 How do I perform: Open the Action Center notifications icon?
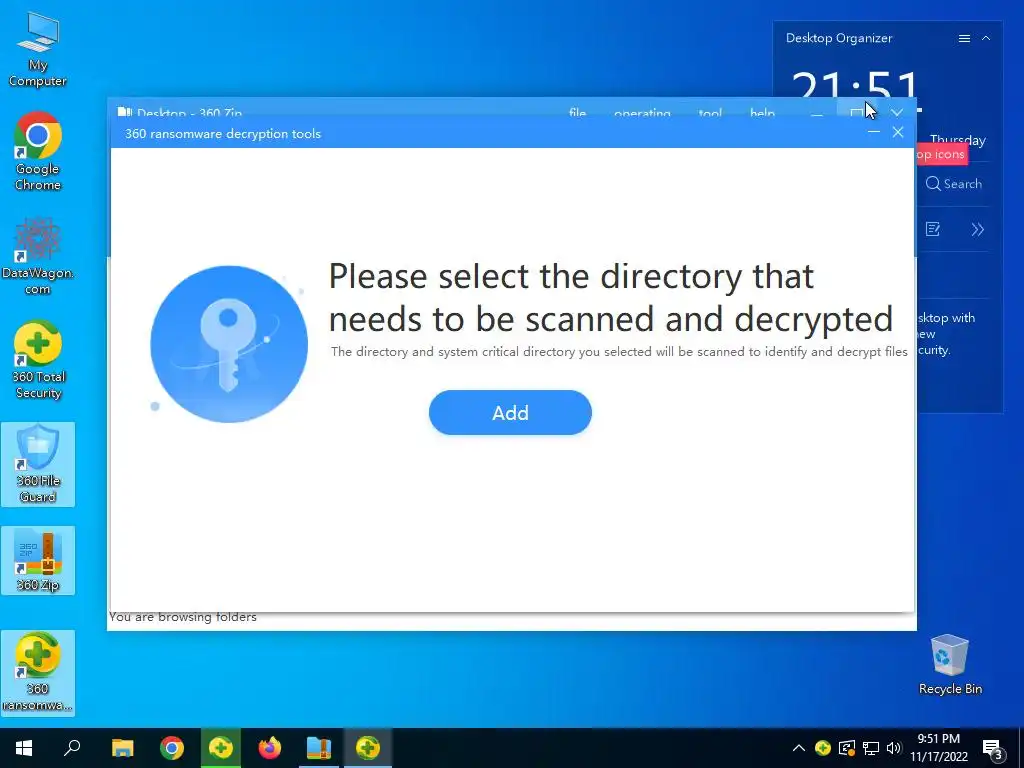pyautogui.click(x=993, y=750)
